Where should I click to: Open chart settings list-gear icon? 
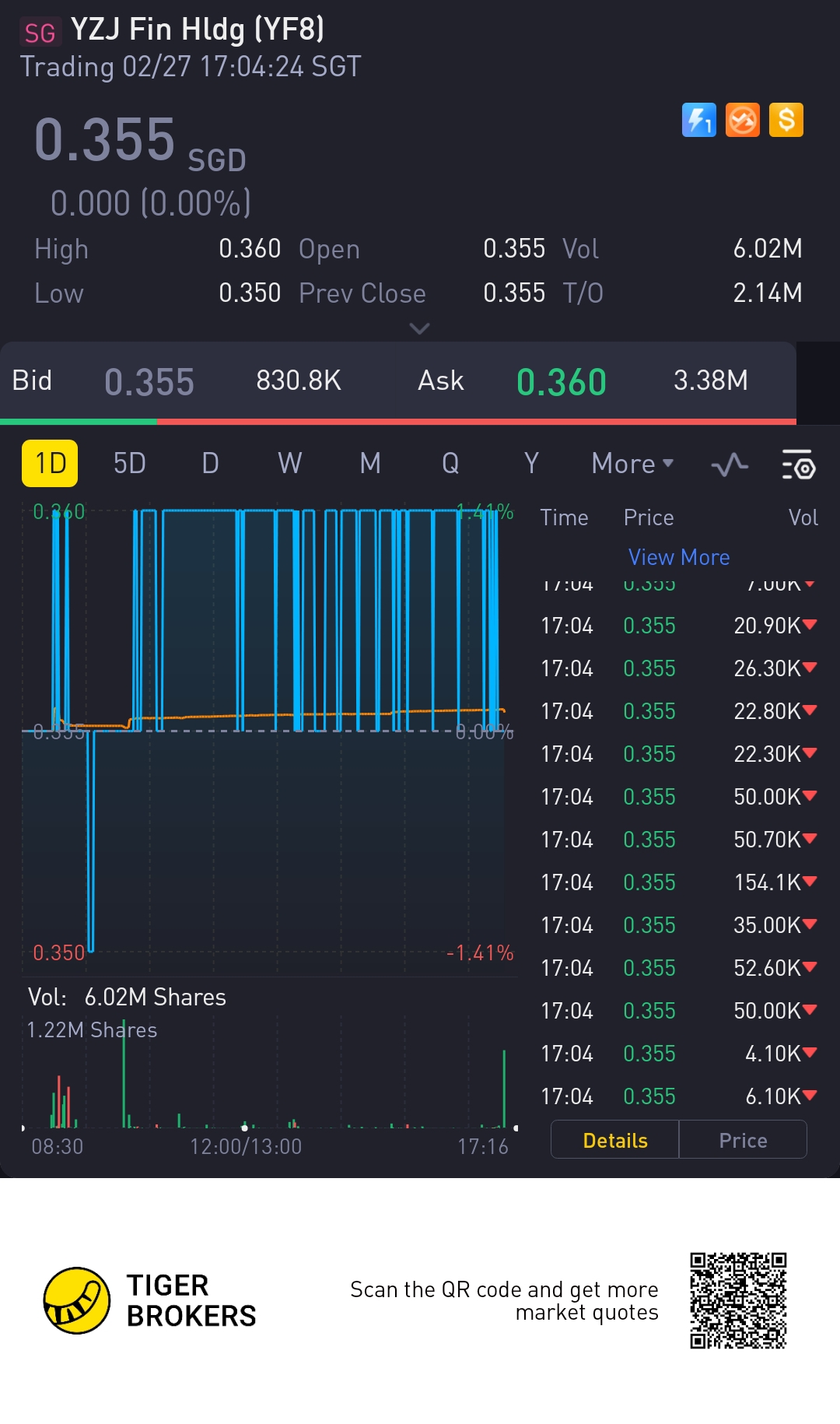click(797, 465)
